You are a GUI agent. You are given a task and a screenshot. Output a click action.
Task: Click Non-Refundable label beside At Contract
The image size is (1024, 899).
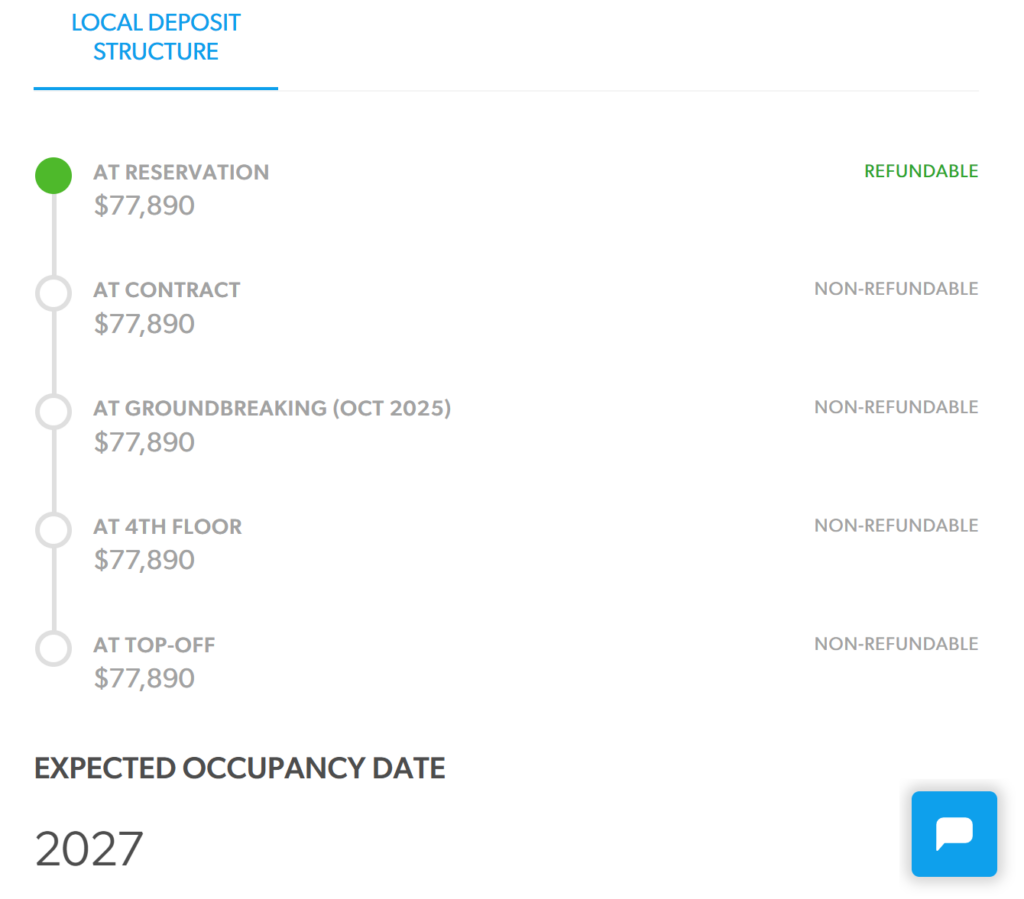896,289
